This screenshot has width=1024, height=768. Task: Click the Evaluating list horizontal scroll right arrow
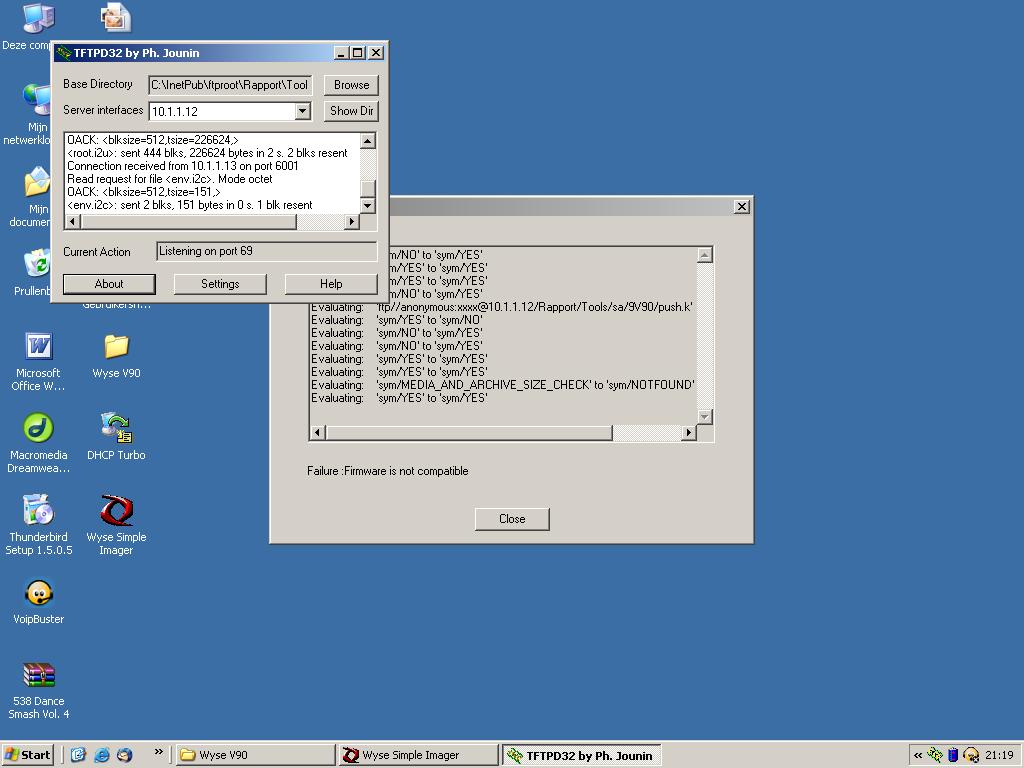coord(689,432)
